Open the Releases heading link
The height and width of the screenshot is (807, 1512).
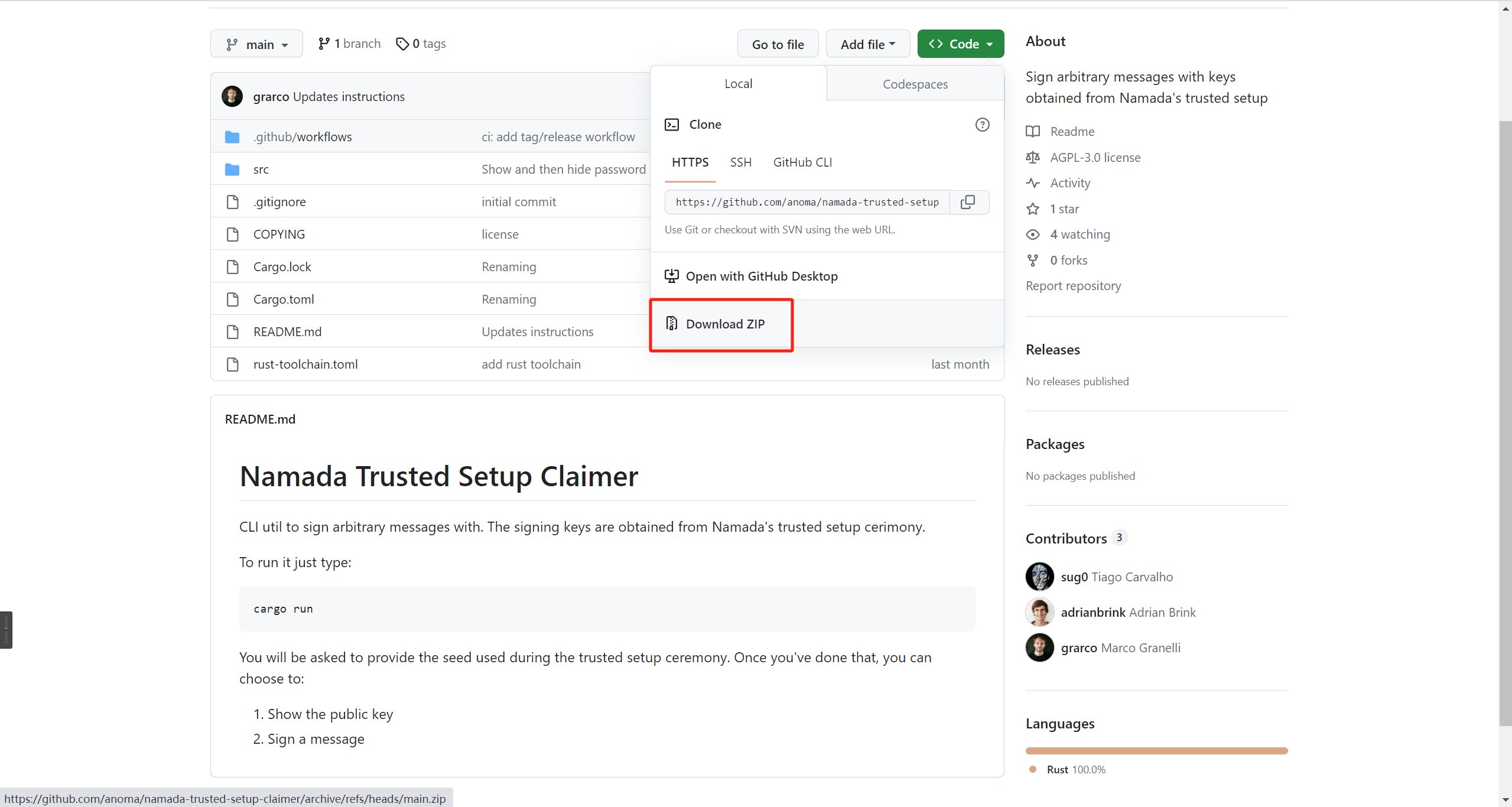[x=1052, y=350]
